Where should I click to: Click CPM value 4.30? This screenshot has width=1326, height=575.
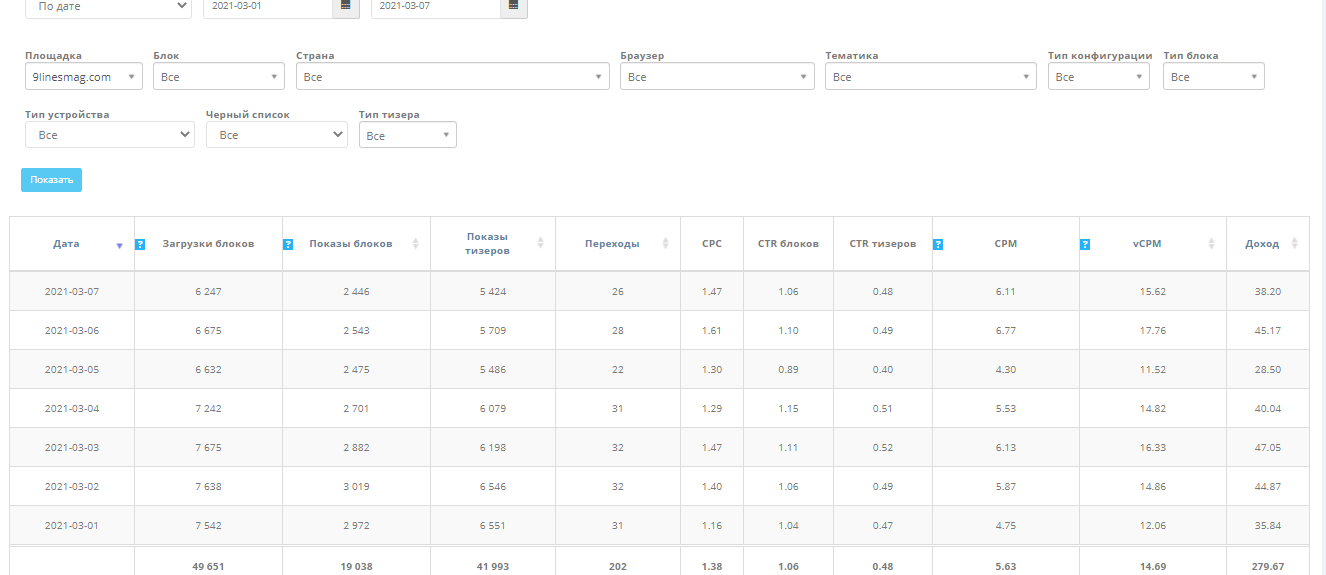pos(1006,370)
